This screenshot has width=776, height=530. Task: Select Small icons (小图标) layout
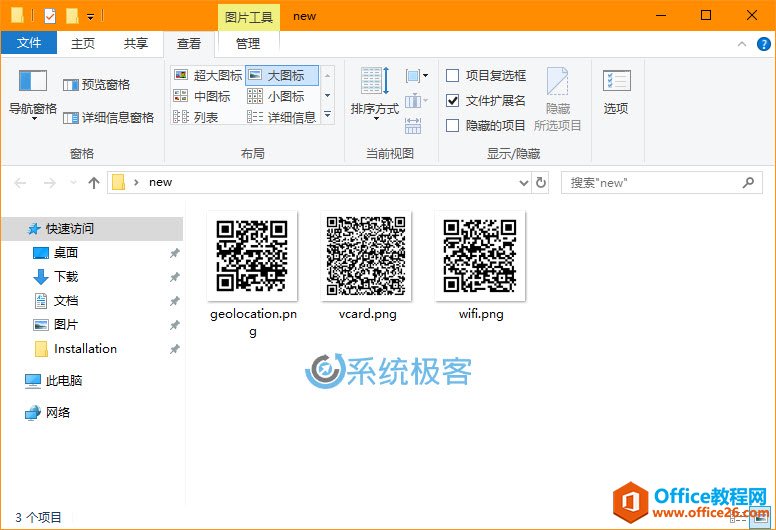point(276,96)
